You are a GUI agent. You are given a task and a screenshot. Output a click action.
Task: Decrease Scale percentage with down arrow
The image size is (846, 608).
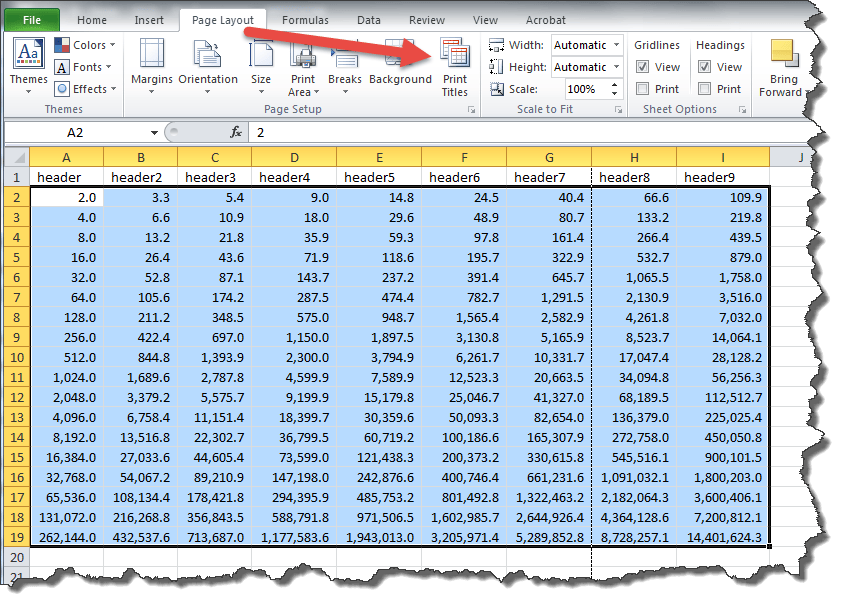[x=615, y=93]
